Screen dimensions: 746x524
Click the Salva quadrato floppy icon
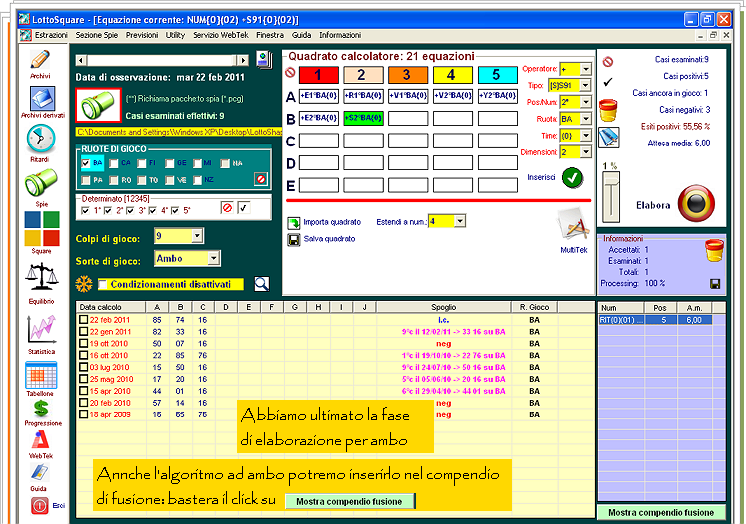click(294, 239)
